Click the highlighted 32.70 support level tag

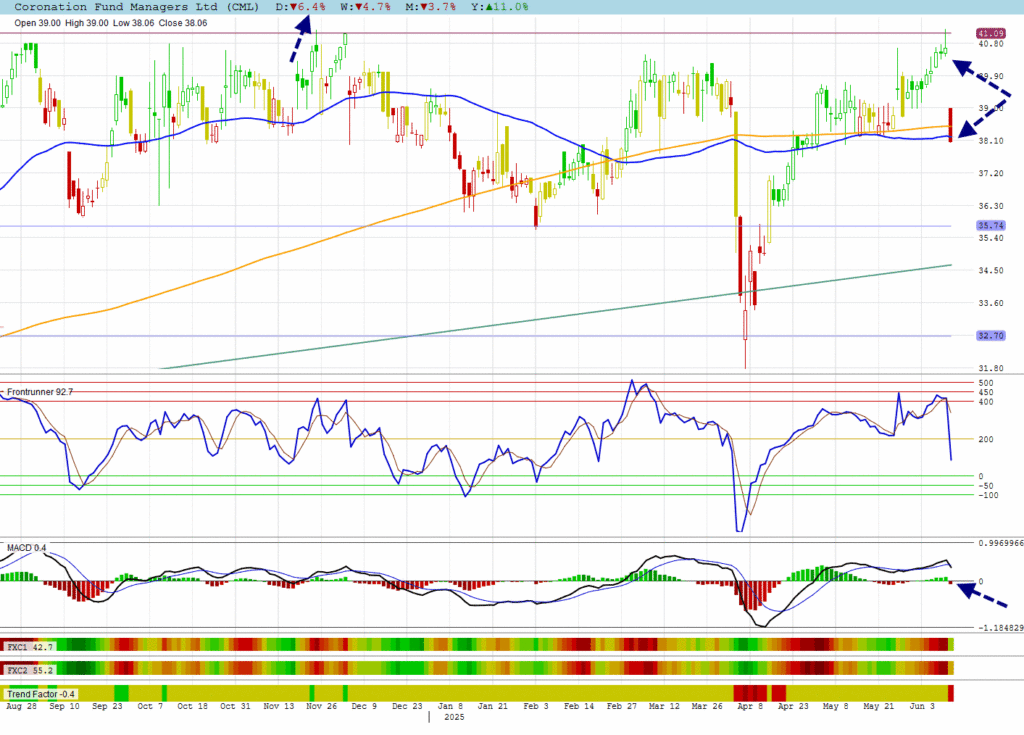[991, 336]
